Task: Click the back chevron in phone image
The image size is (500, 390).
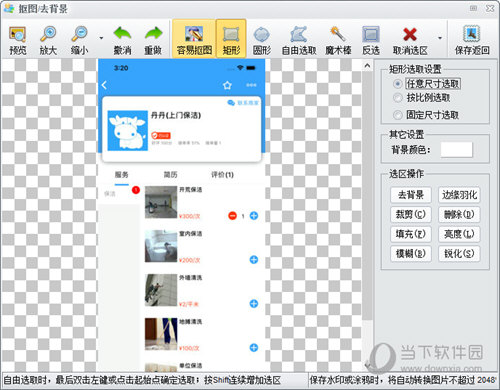Action: pyautogui.click(x=105, y=85)
